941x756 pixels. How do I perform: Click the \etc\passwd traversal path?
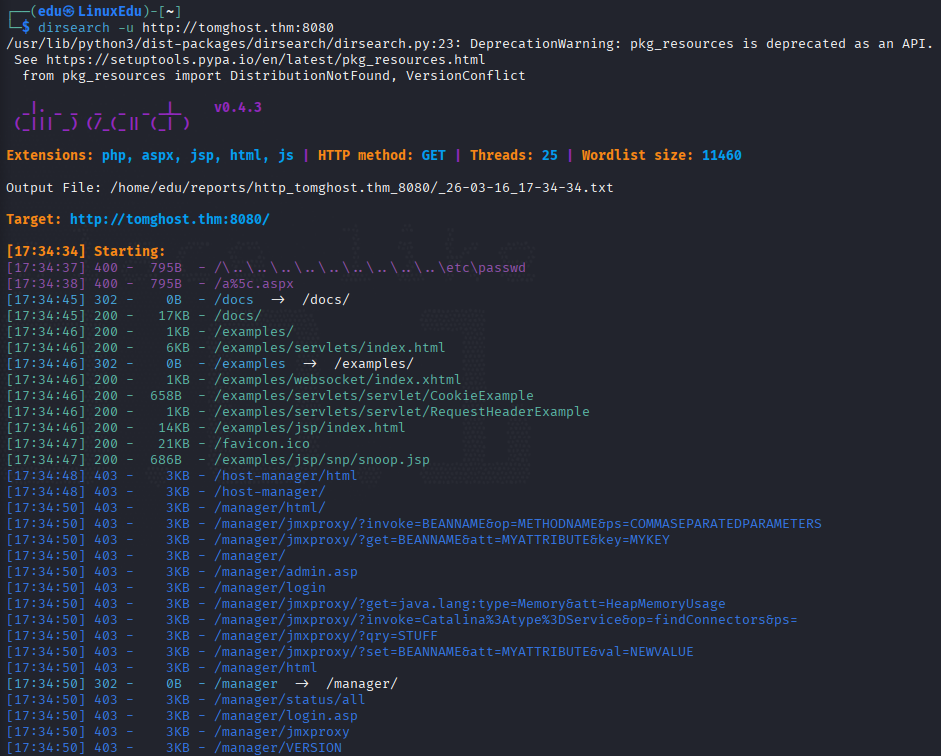(370, 268)
